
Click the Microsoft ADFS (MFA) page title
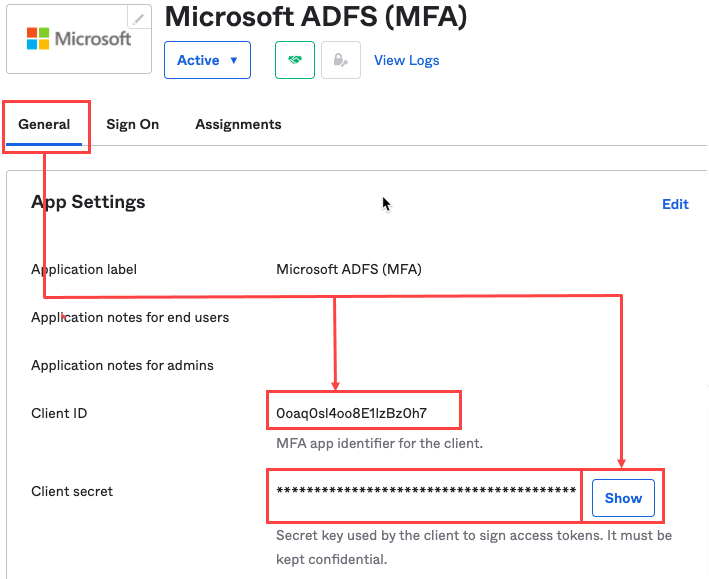coord(315,17)
